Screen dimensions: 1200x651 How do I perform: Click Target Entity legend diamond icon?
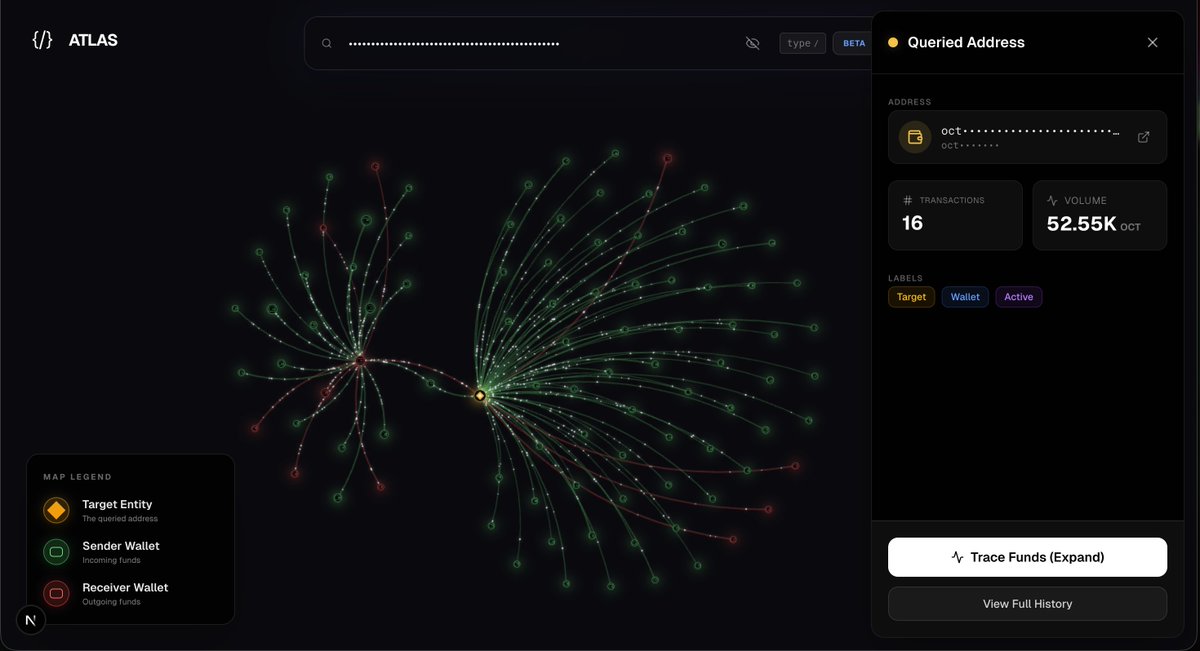(56, 511)
